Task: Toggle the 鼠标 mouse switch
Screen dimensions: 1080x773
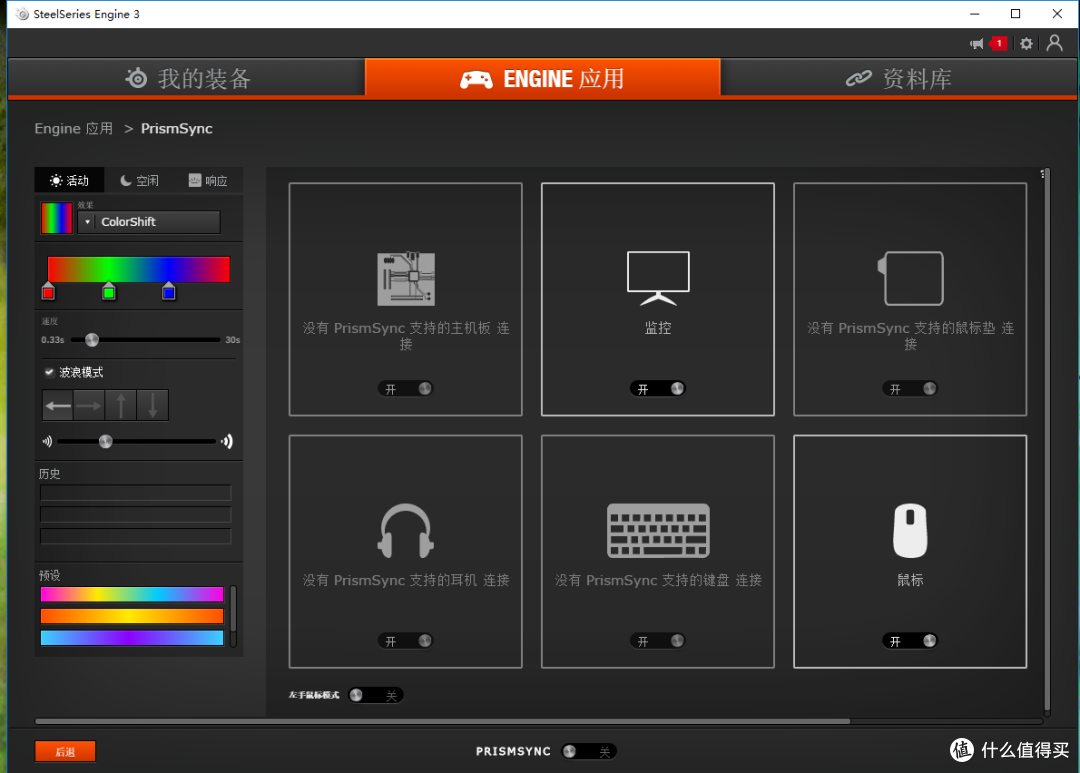Action: click(911, 641)
